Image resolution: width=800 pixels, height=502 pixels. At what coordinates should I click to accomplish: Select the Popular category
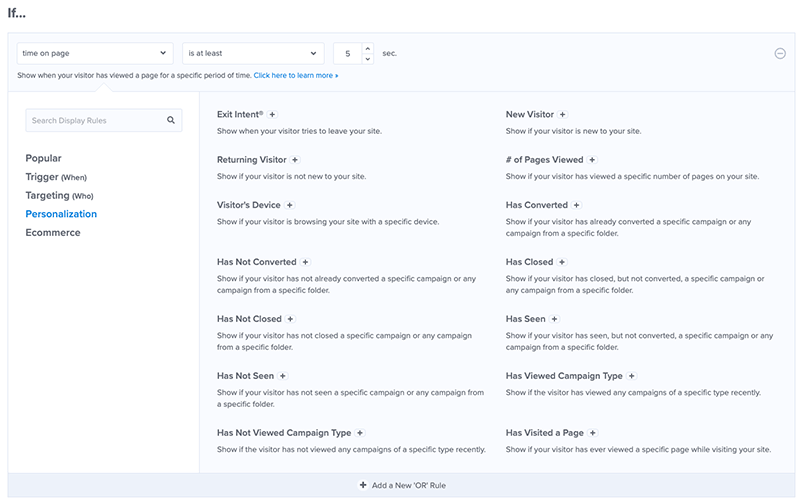point(43,158)
